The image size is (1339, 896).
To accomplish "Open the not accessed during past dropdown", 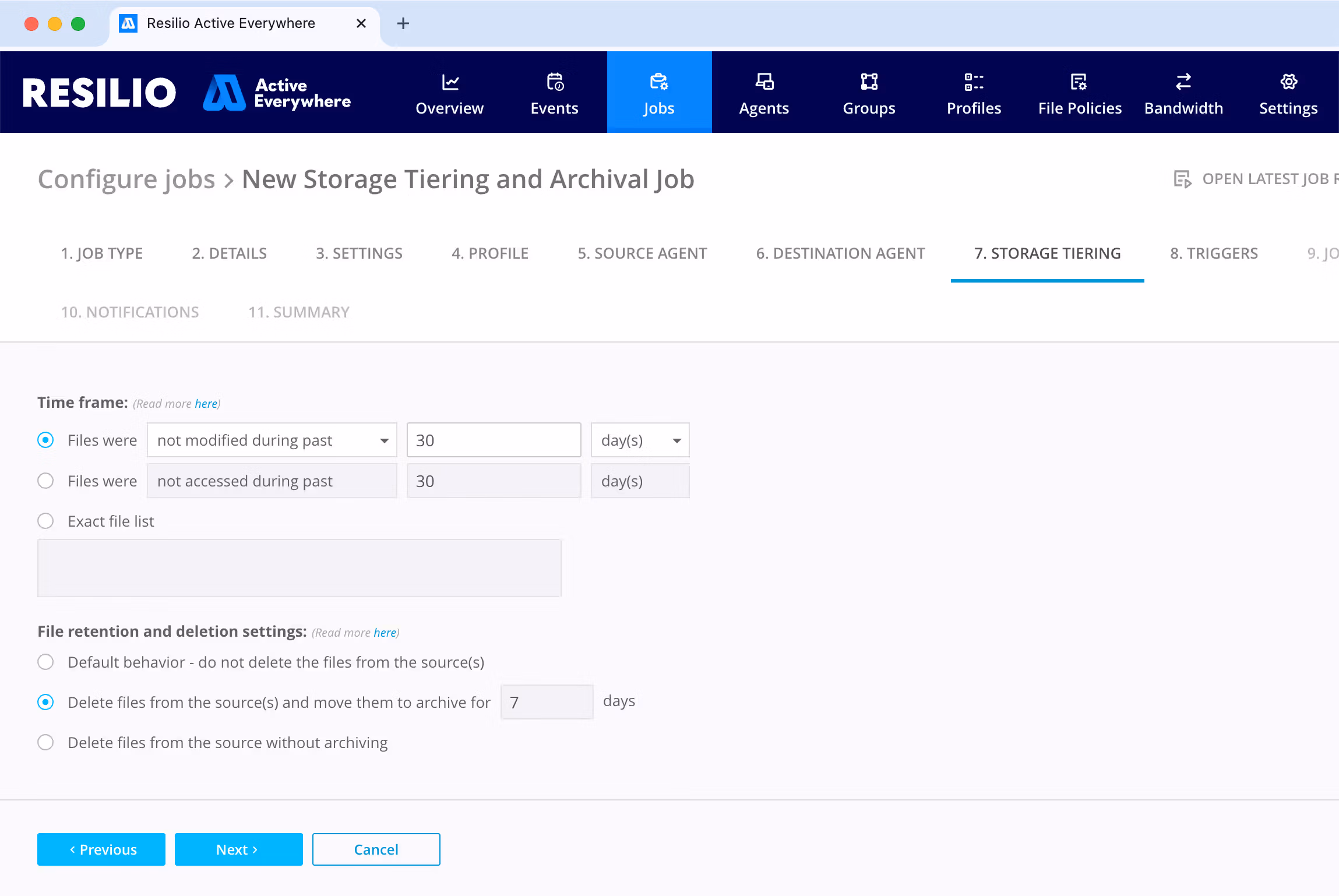I will [x=272, y=481].
